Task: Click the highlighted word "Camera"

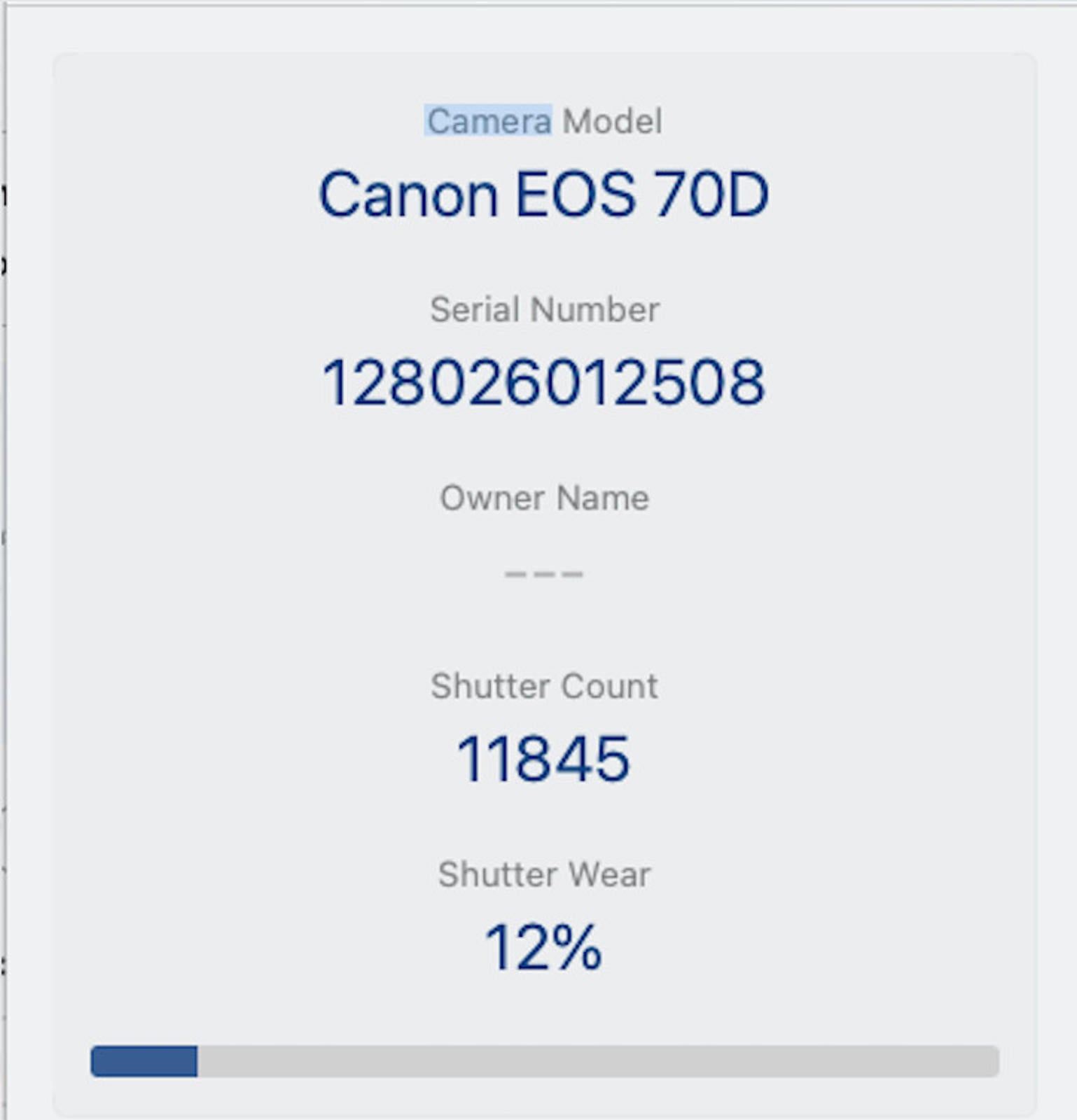Action: [x=489, y=122]
